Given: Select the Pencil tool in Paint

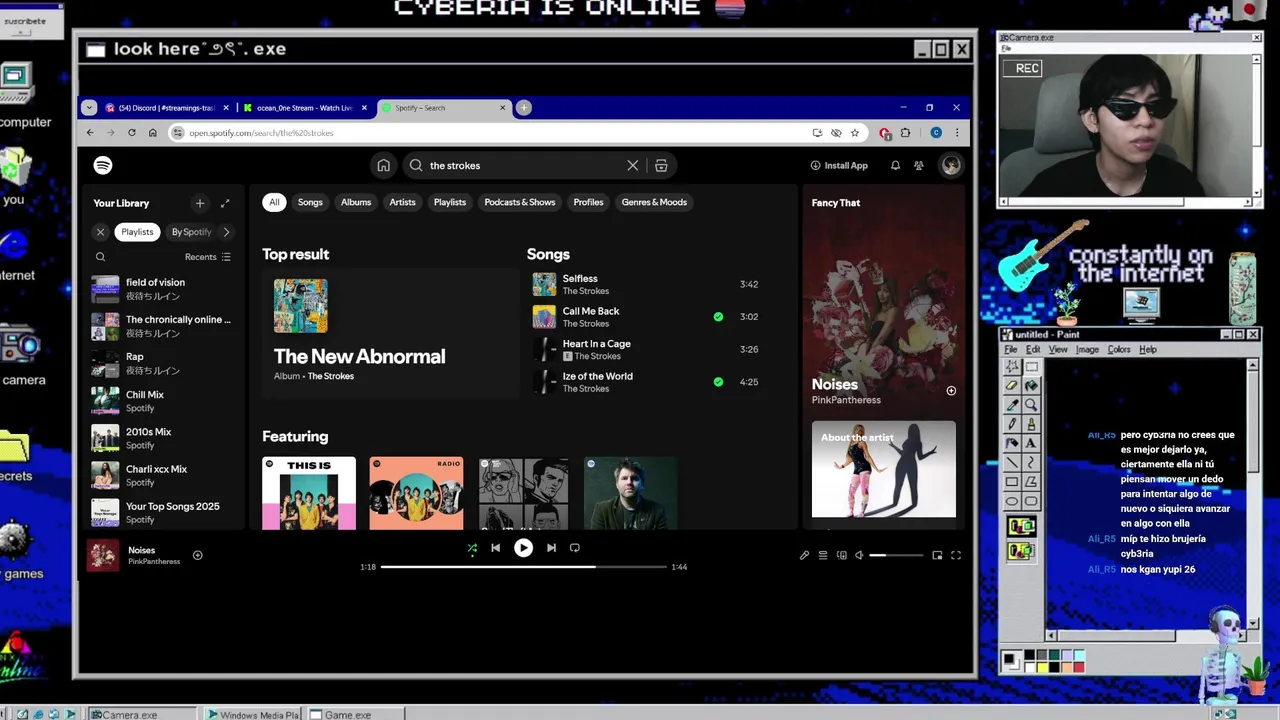Looking at the screenshot, I should (x=1012, y=424).
